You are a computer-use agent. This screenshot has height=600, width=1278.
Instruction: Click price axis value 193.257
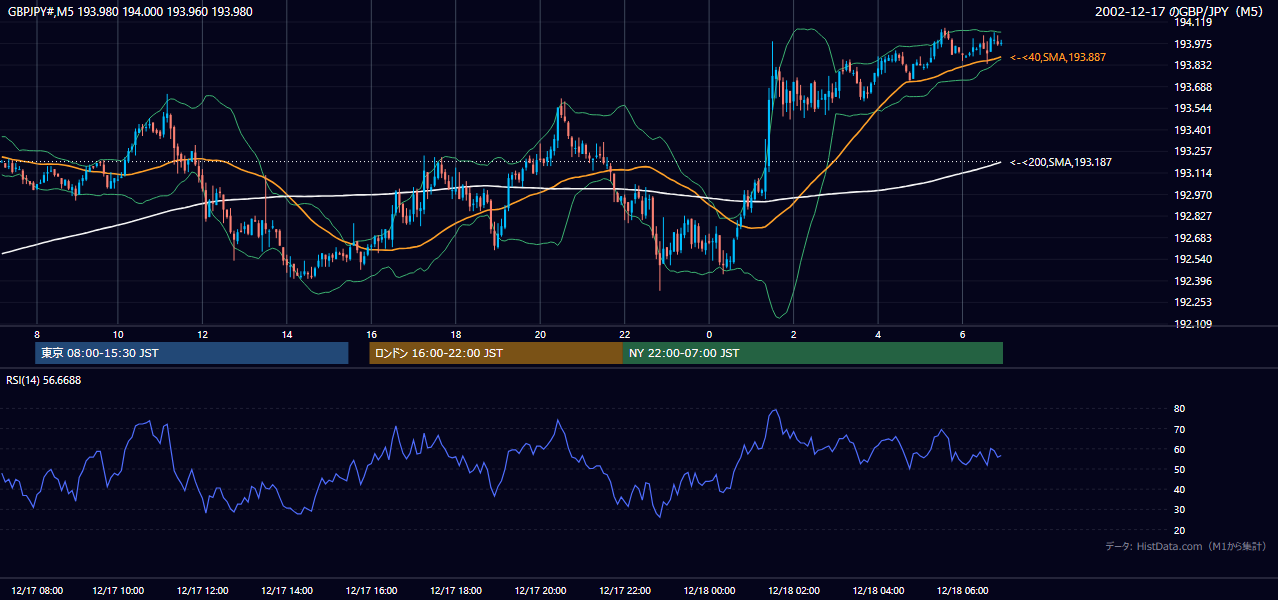tap(1193, 152)
